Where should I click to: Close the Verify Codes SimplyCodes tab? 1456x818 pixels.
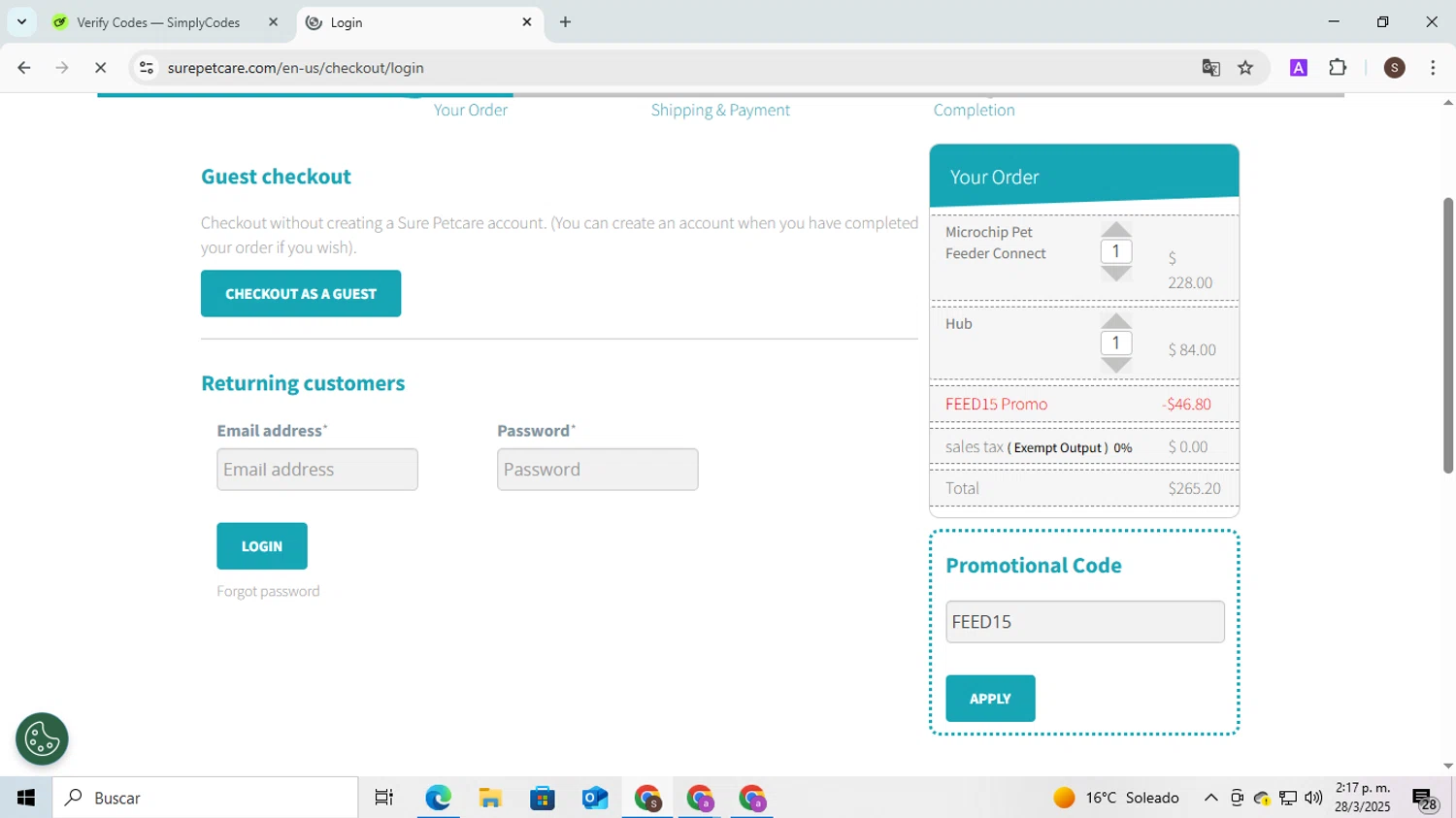tap(273, 22)
